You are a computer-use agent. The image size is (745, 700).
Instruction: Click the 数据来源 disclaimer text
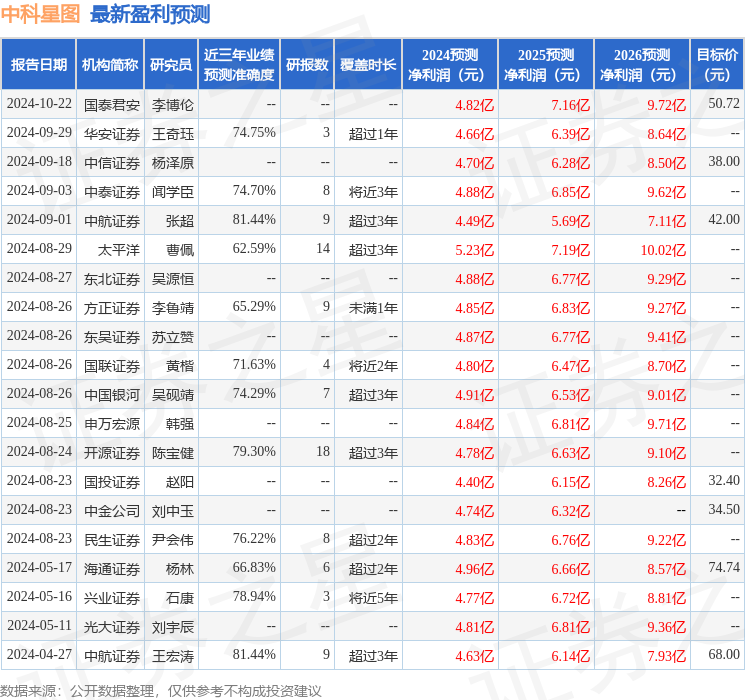pos(161,690)
